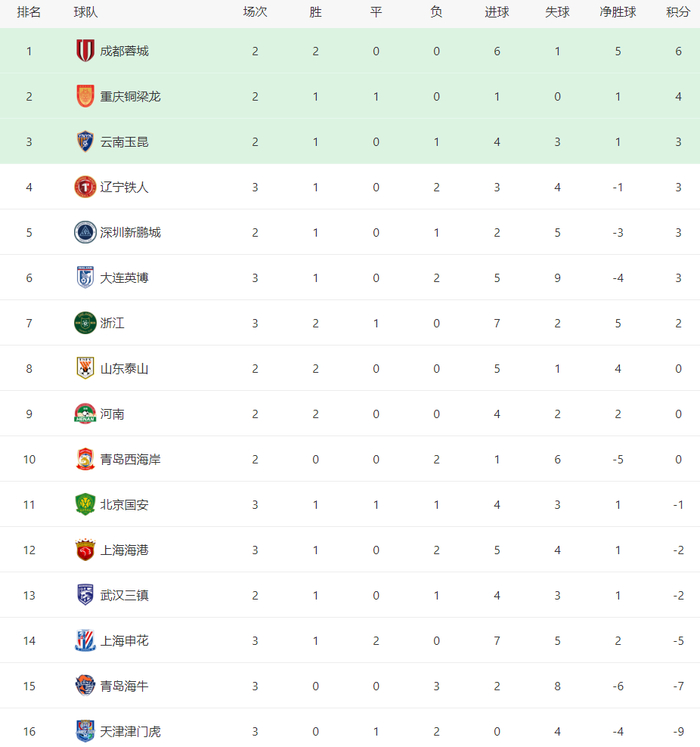This screenshot has width=700, height=747.
Task: Click the 云南玉昆 team badge
Action: click(x=85, y=142)
